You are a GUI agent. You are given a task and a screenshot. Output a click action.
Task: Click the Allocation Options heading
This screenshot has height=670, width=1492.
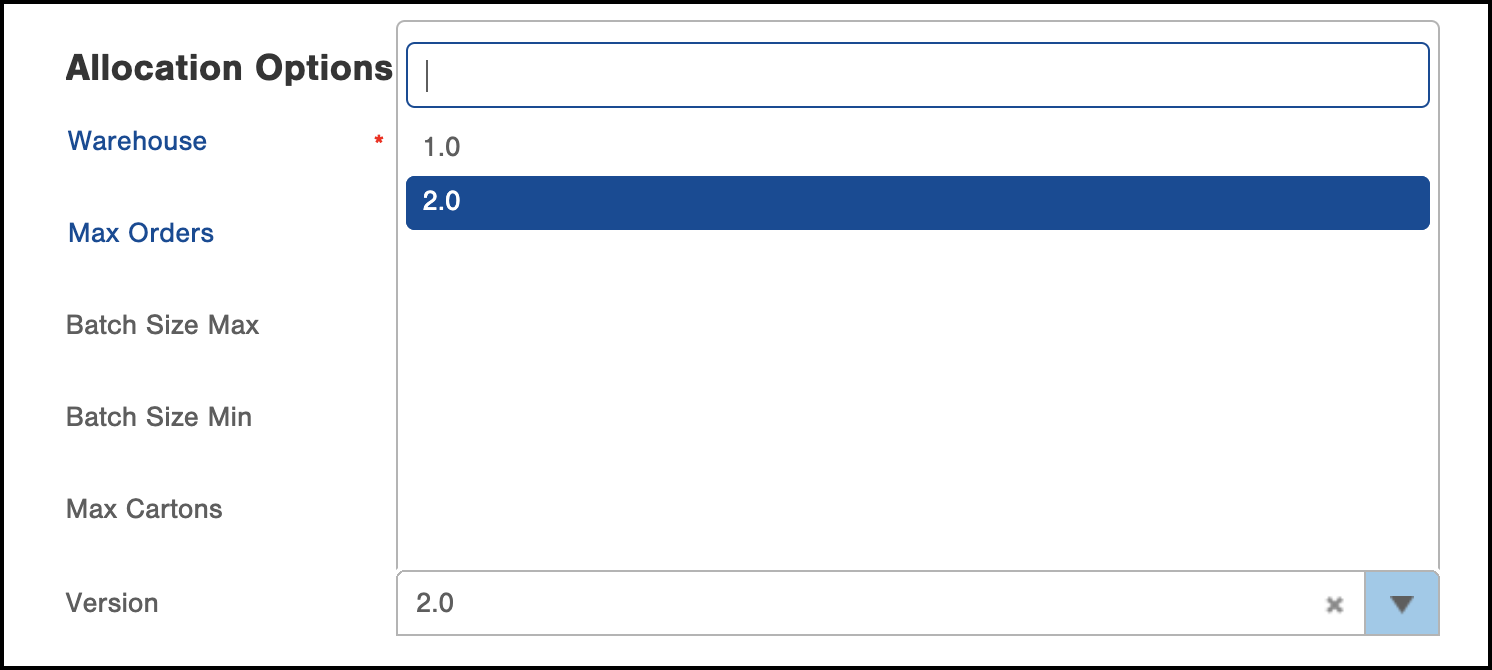pyautogui.click(x=229, y=68)
